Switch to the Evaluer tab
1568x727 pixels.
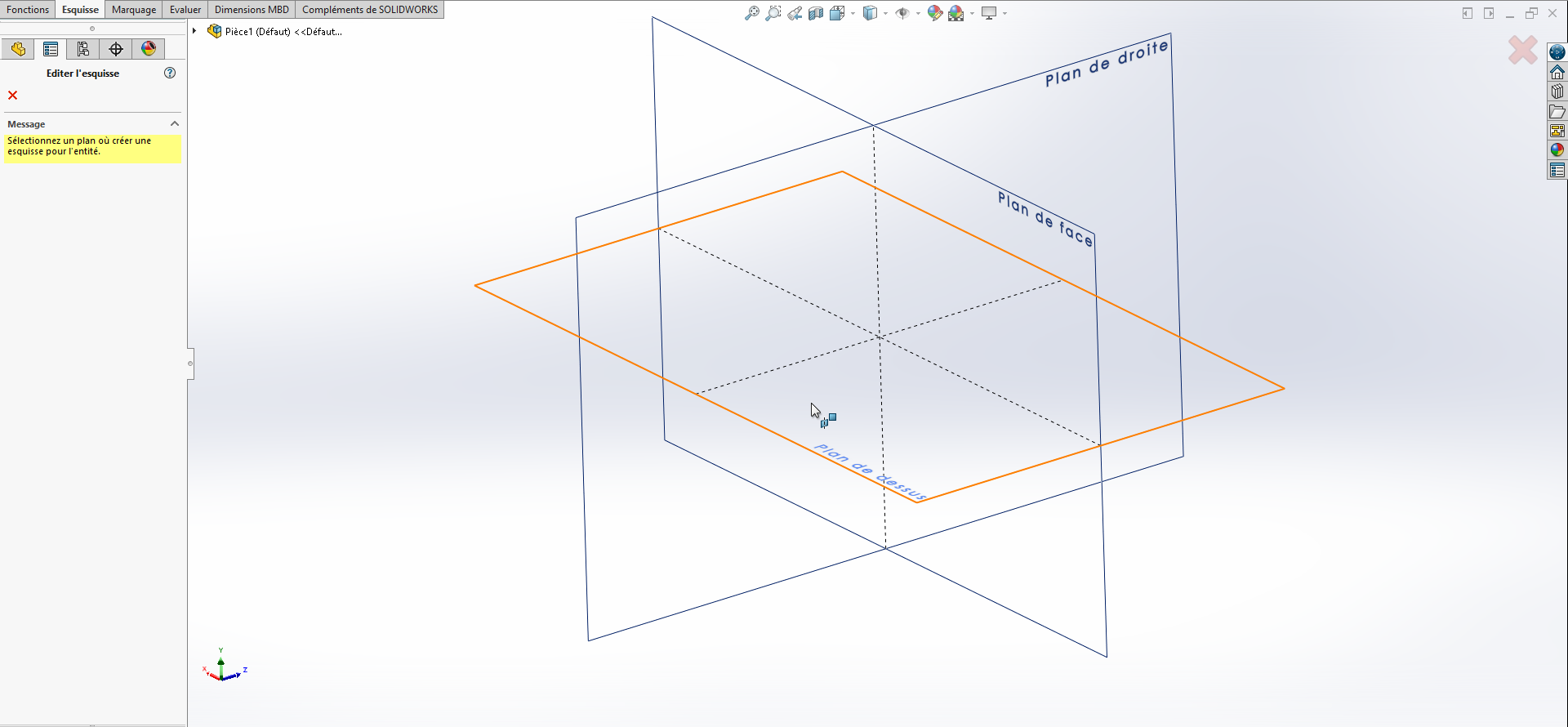pyautogui.click(x=185, y=10)
